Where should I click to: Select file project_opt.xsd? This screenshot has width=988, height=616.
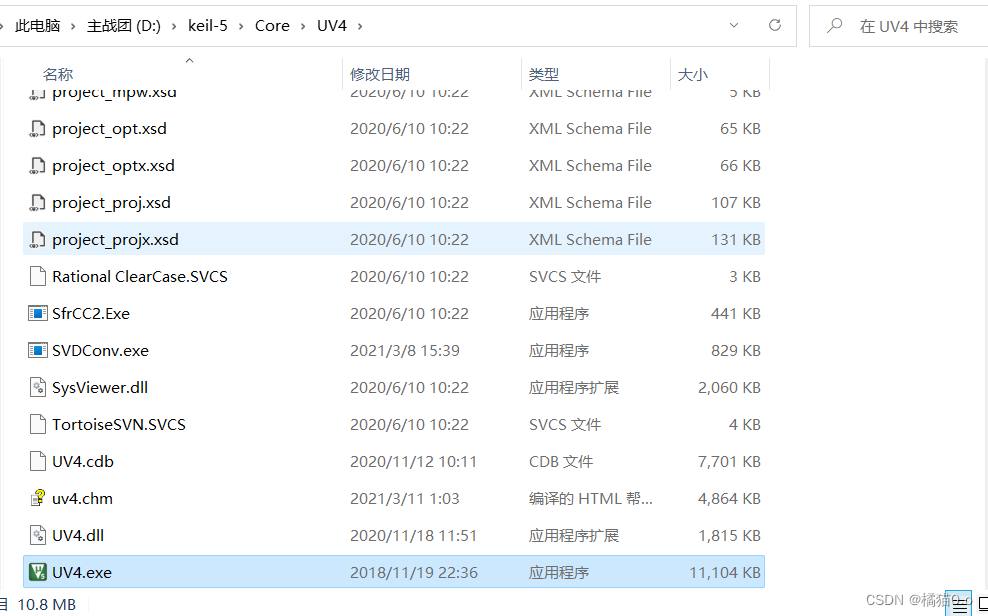pos(110,129)
